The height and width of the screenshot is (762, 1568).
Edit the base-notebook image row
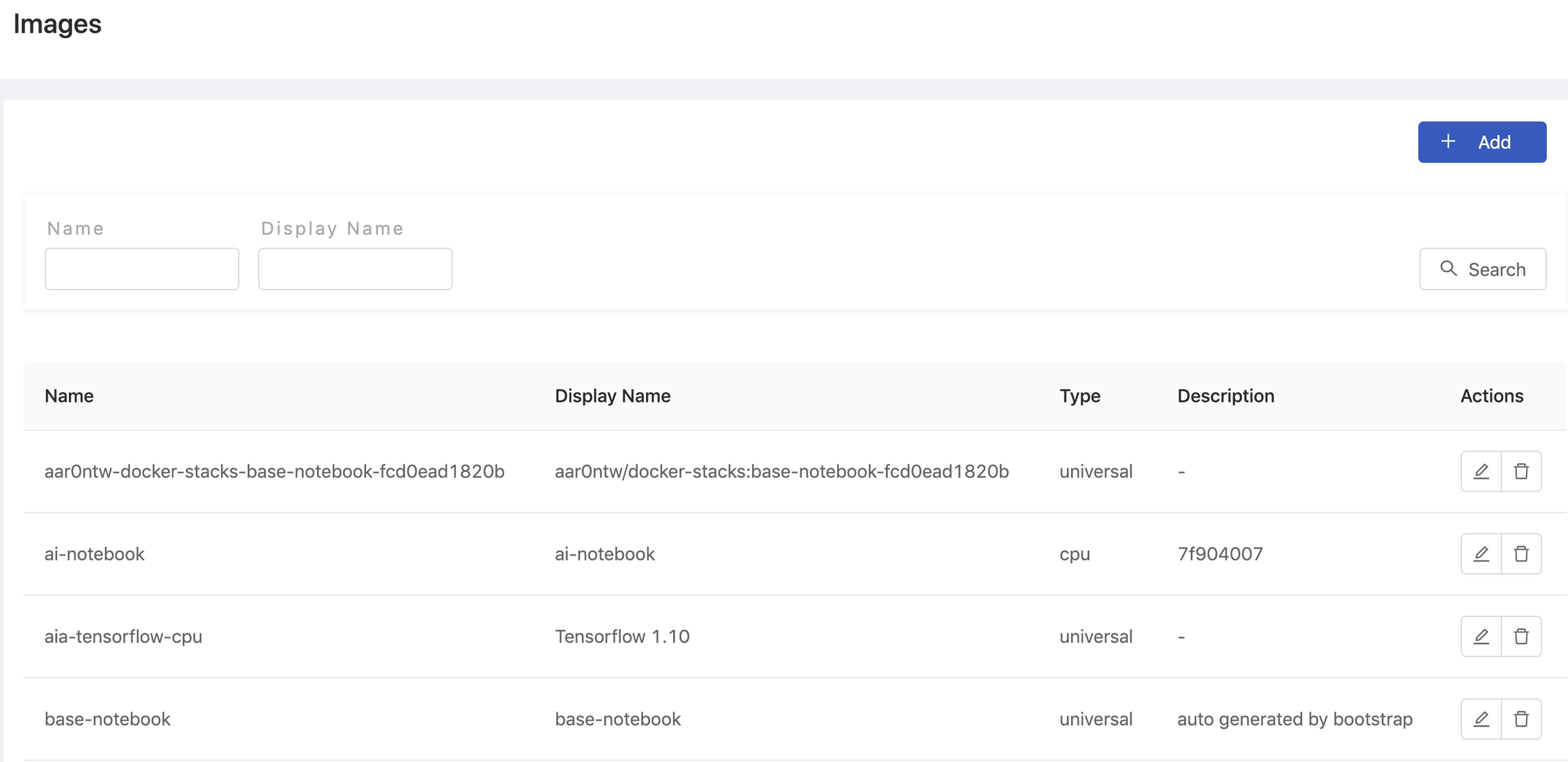point(1481,718)
